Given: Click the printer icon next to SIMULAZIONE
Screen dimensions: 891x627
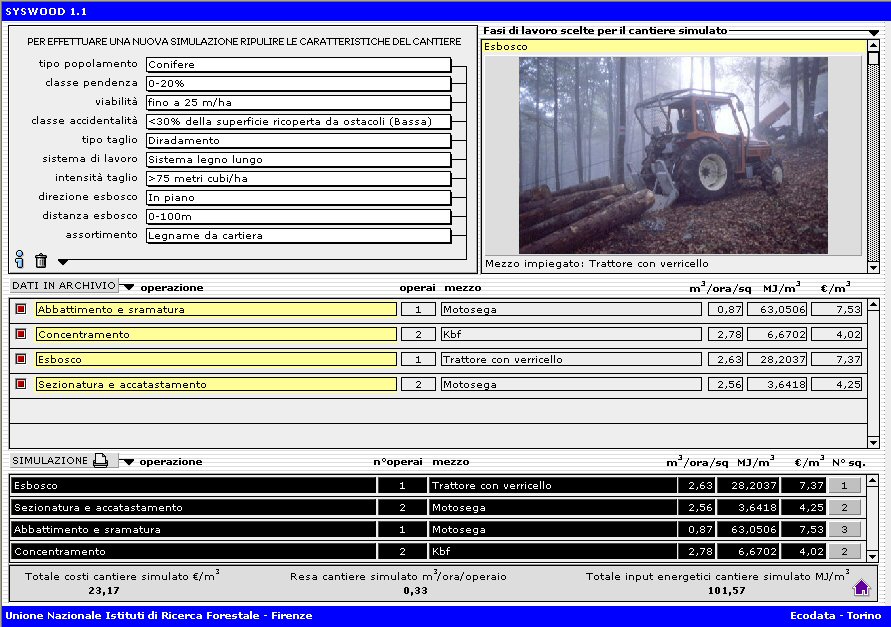Looking at the screenshot, I should (100, 461).
